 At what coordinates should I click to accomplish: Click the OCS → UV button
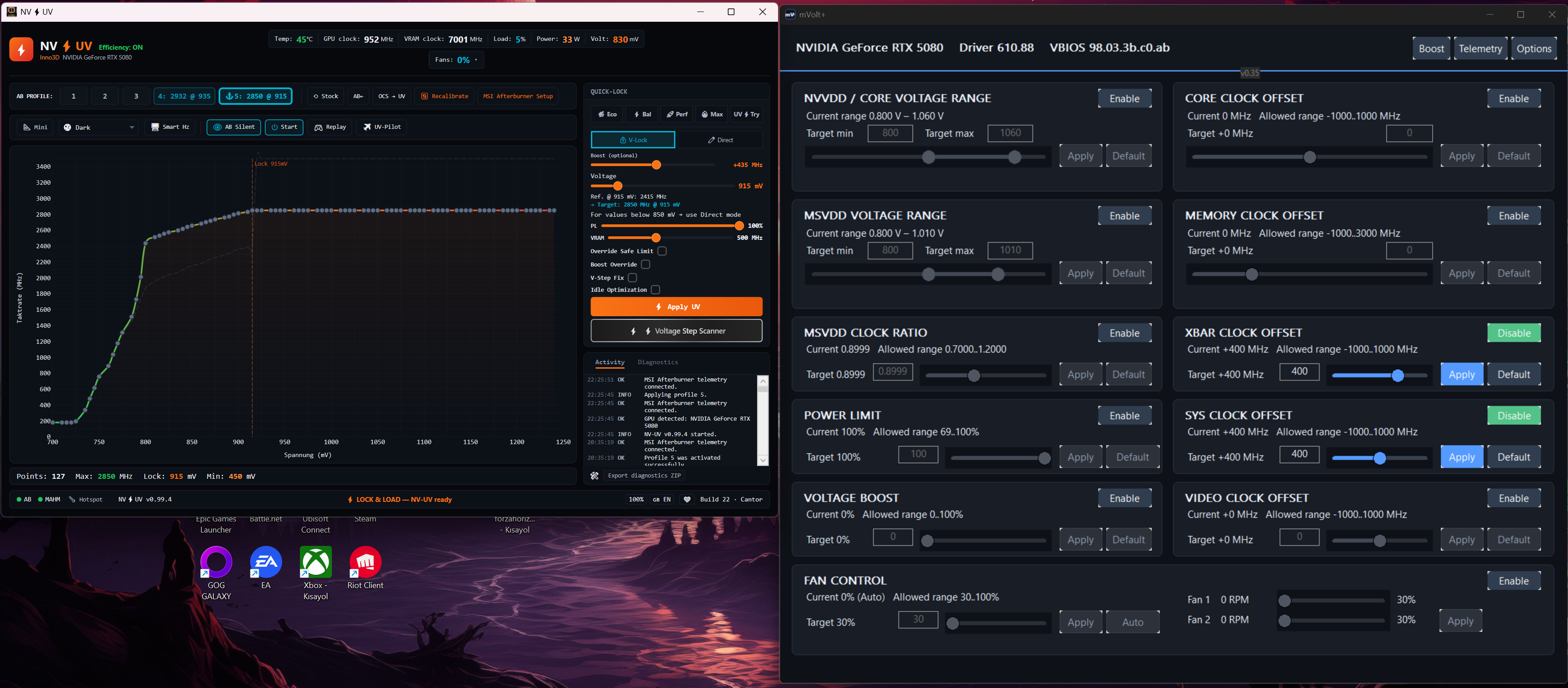click(x=391, y=96)
